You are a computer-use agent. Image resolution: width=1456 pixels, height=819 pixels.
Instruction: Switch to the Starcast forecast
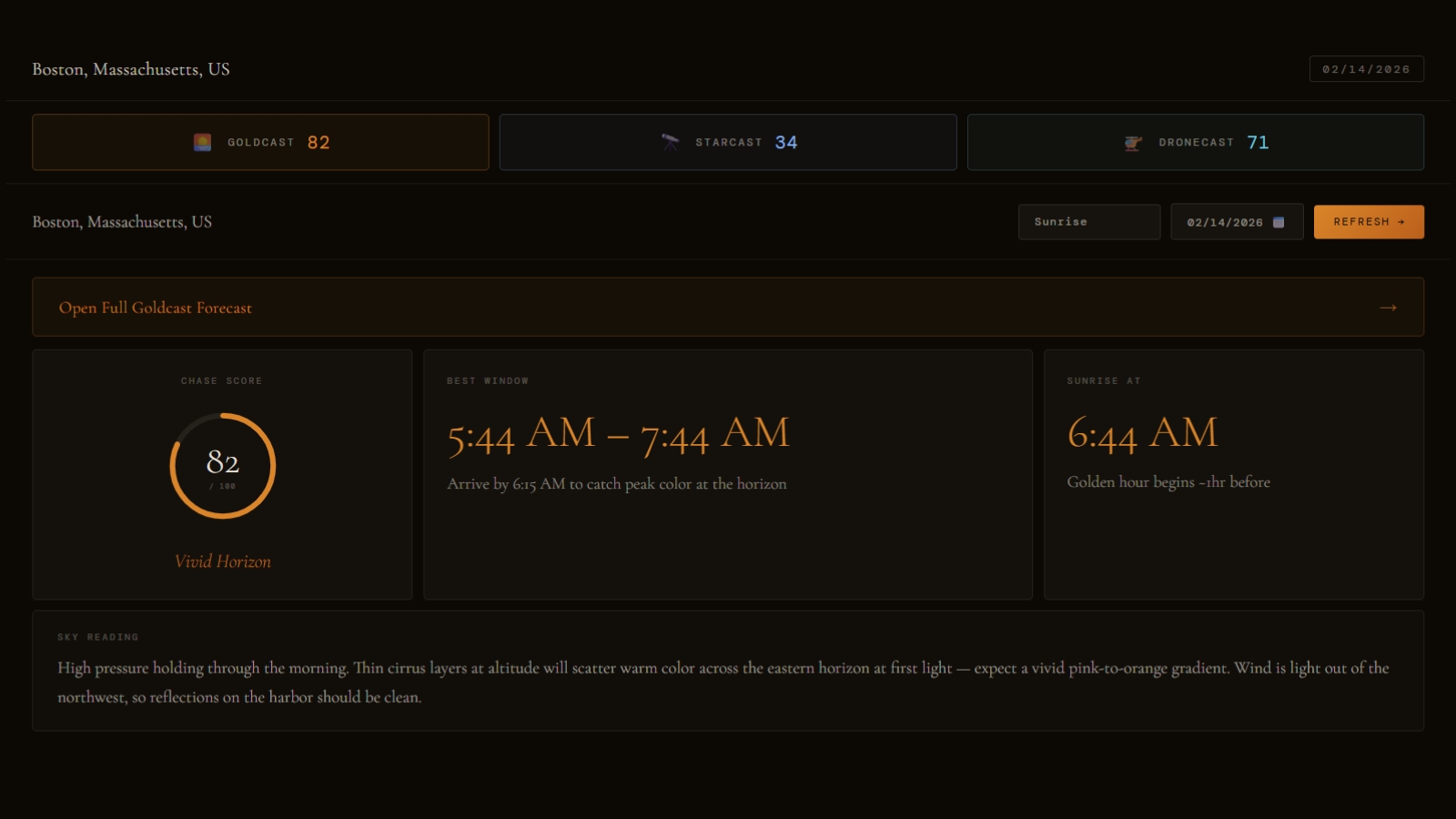click(x=728, y=141)
